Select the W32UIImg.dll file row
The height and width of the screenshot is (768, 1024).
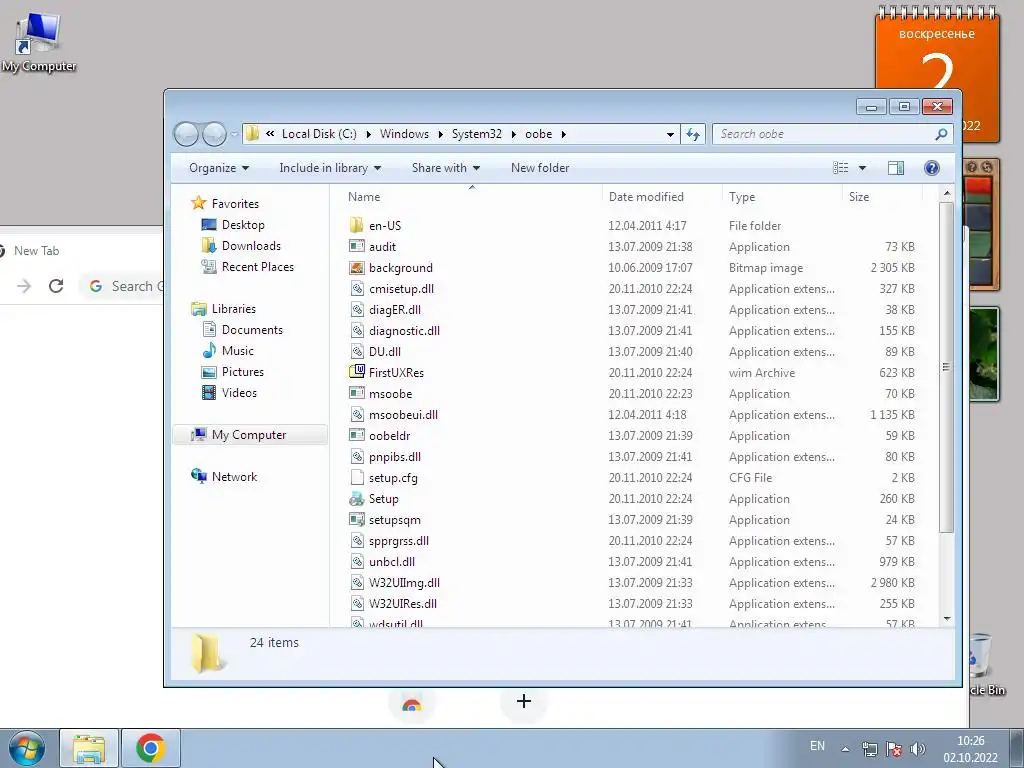(x=632, y=583)
